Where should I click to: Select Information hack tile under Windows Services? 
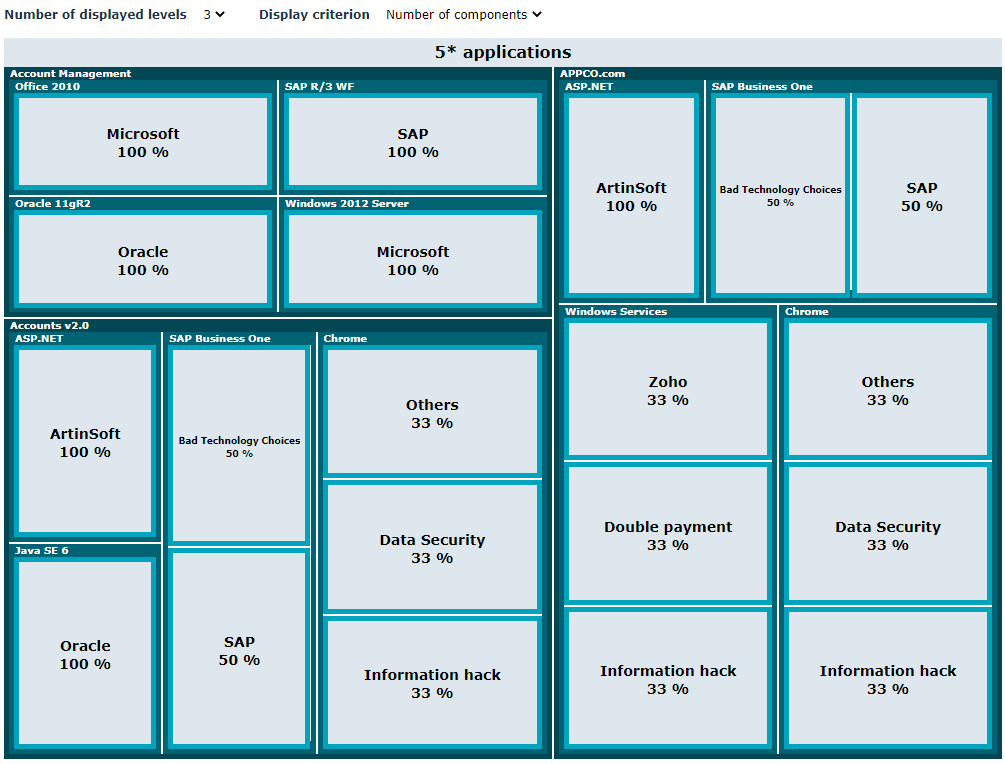(667, 679)
